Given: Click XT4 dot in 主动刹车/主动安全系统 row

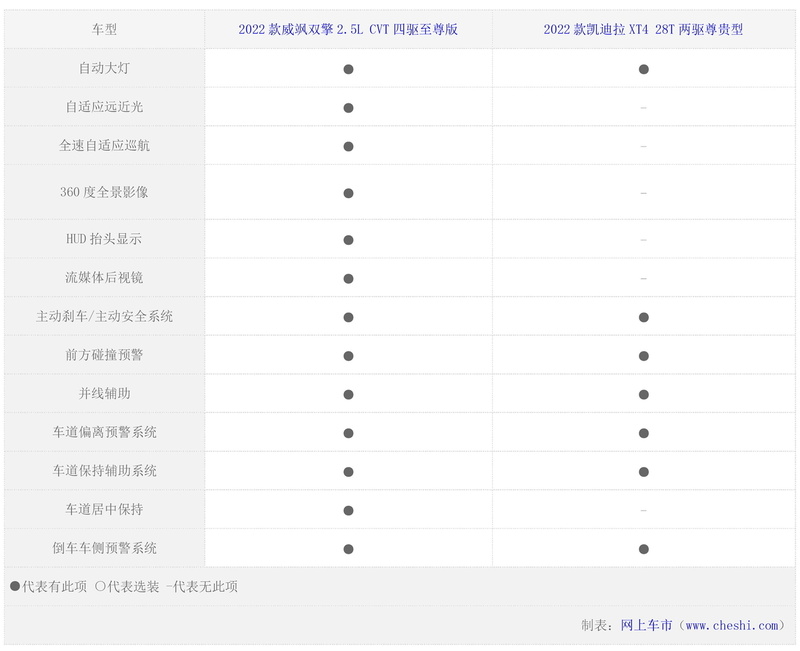Looking at the screenshot, I should point(644,317).
